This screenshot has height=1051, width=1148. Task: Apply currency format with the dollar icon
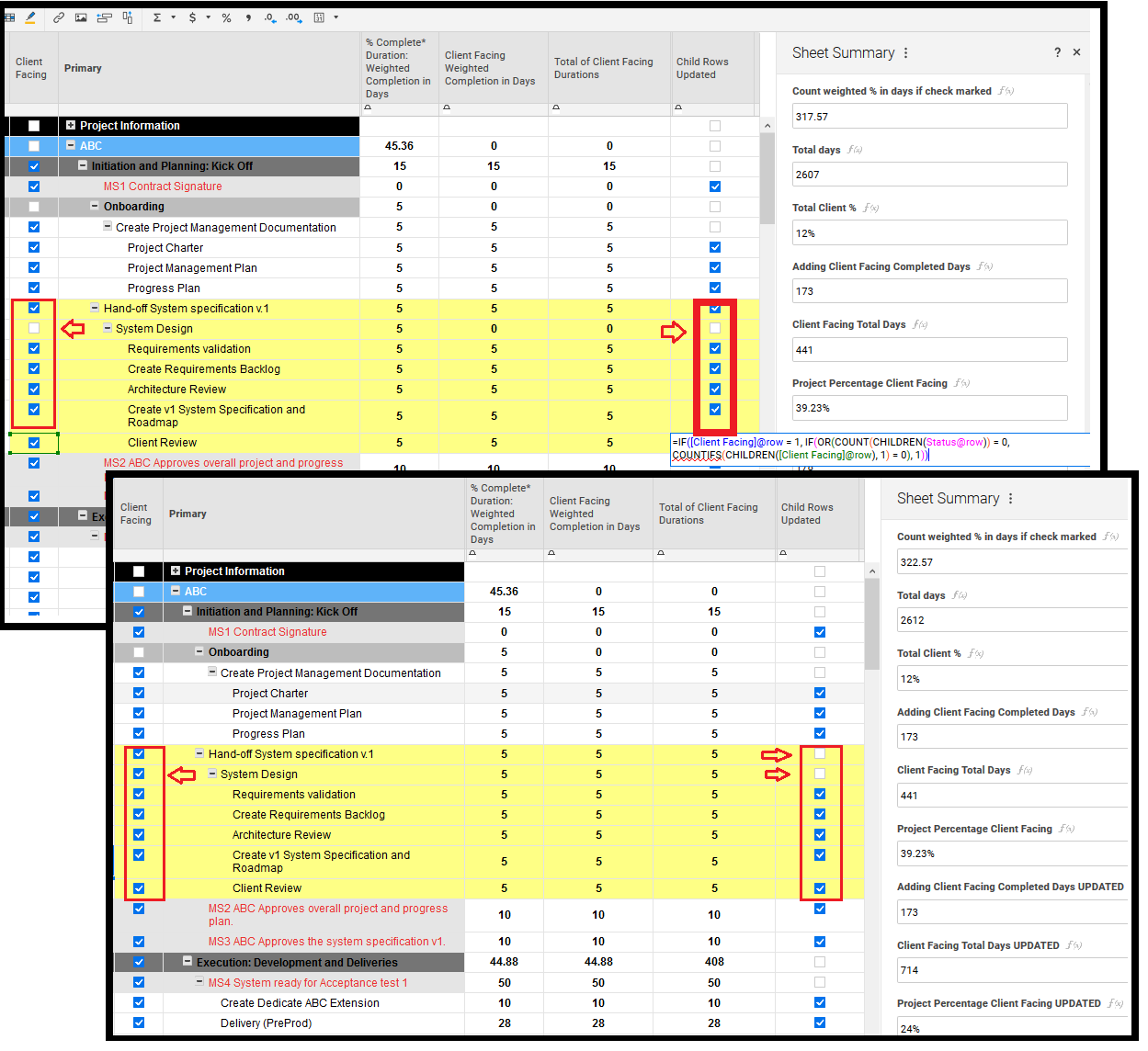click(x=193, y=17)
